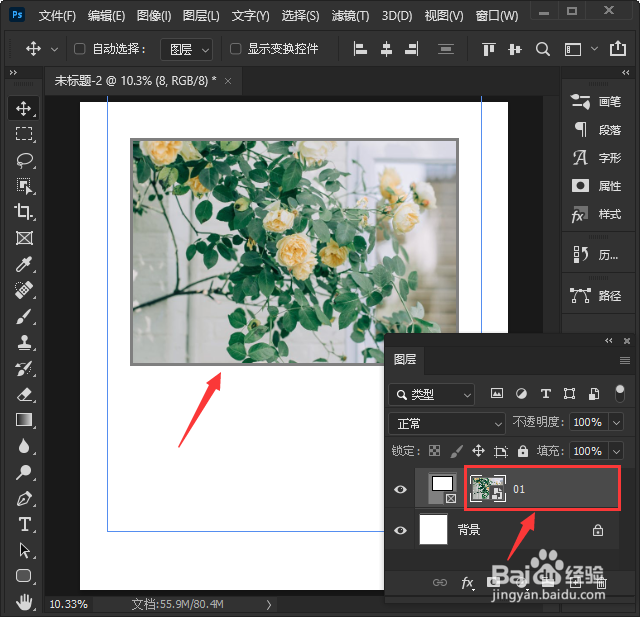
Task: Select the Blur tool
Action: click(x=24, y=446)
